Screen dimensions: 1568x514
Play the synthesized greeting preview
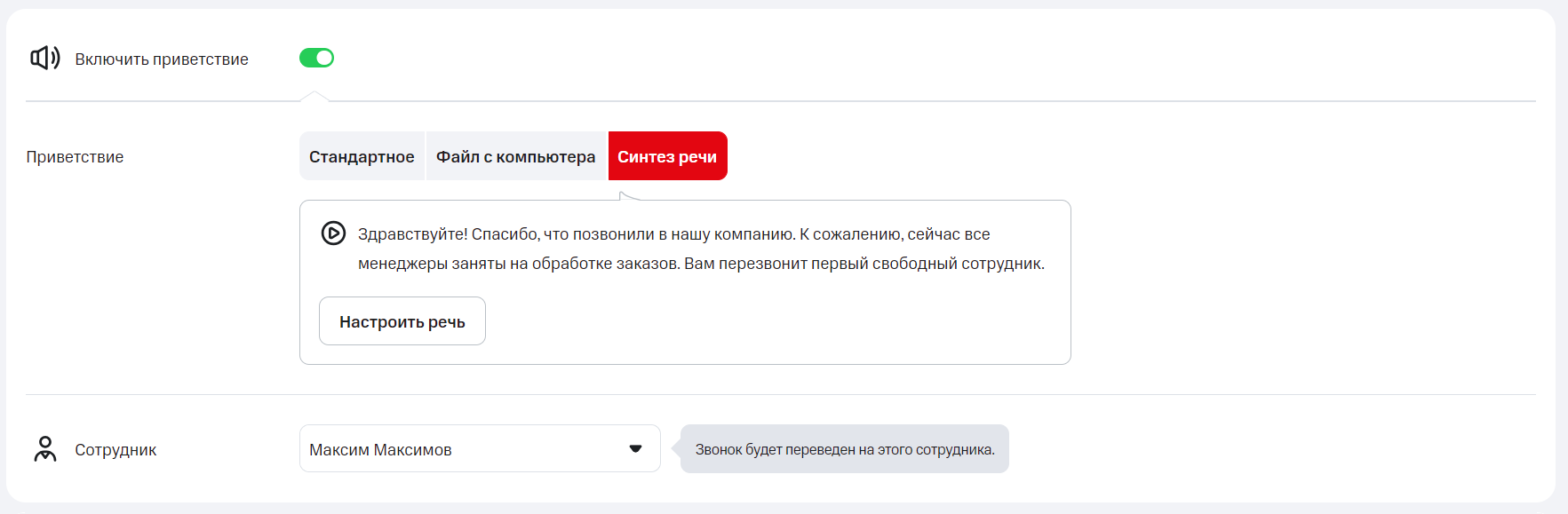tap(333, 233)
